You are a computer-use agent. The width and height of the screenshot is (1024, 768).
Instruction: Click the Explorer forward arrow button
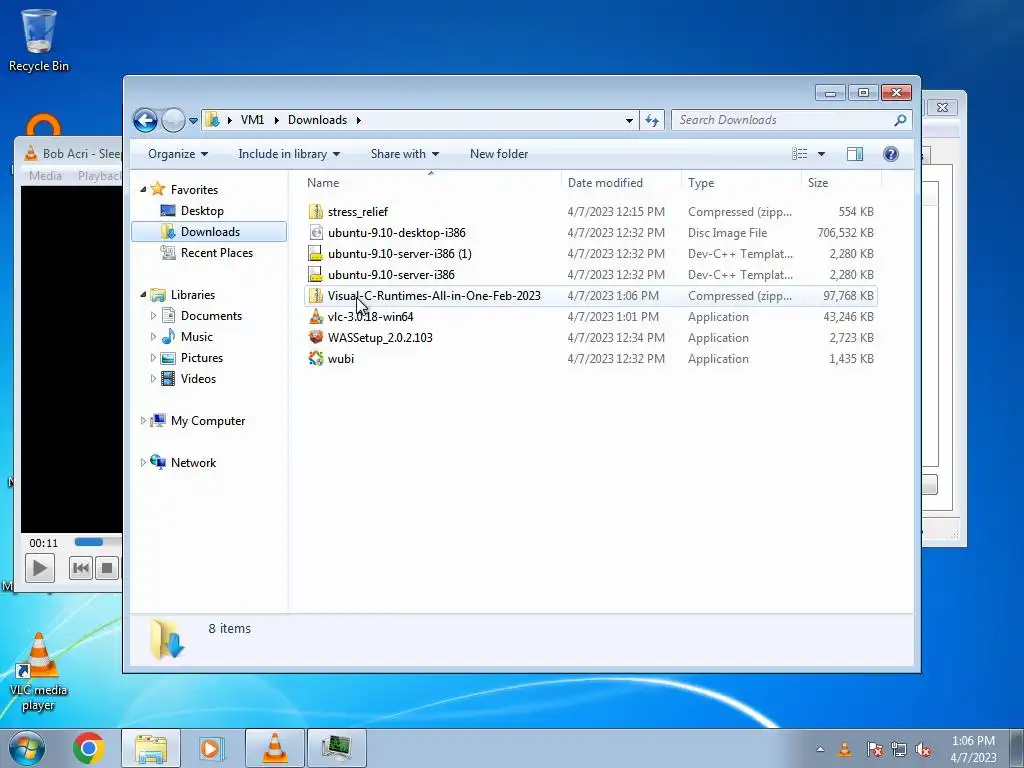pos(173,120)
